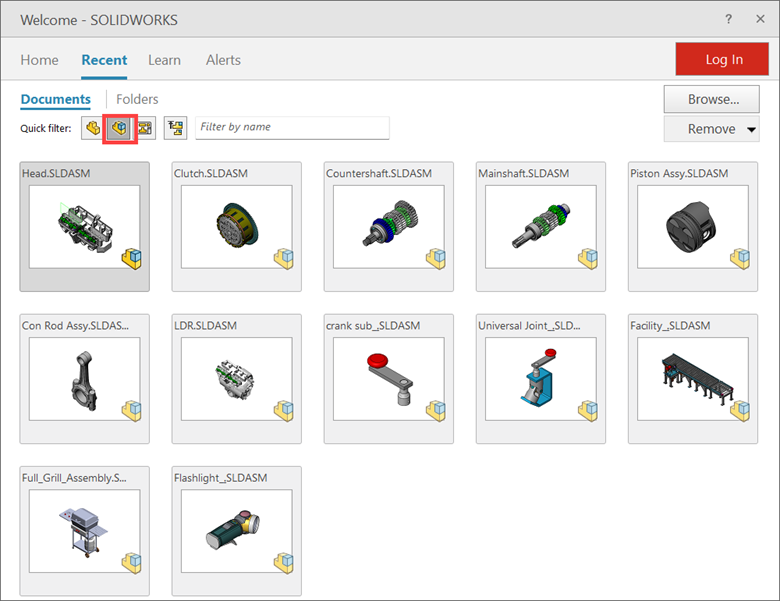
Task: Click the LDR.SLDASM file name
Action: coord(205,326)
